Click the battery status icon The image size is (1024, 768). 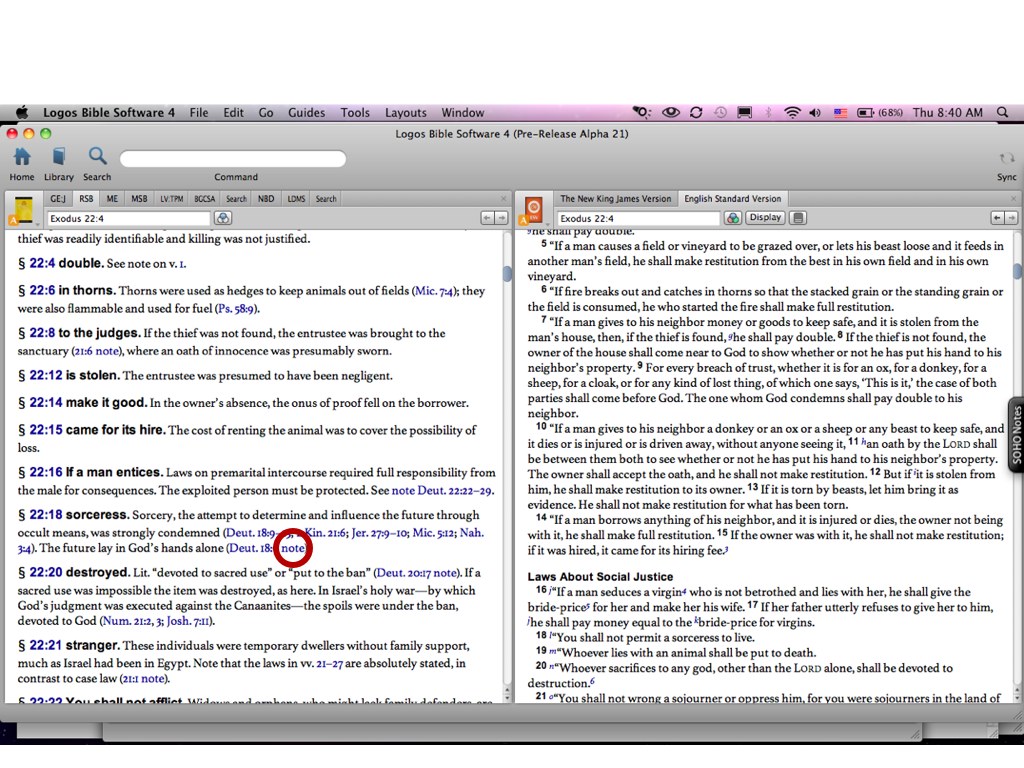(865, 112)
